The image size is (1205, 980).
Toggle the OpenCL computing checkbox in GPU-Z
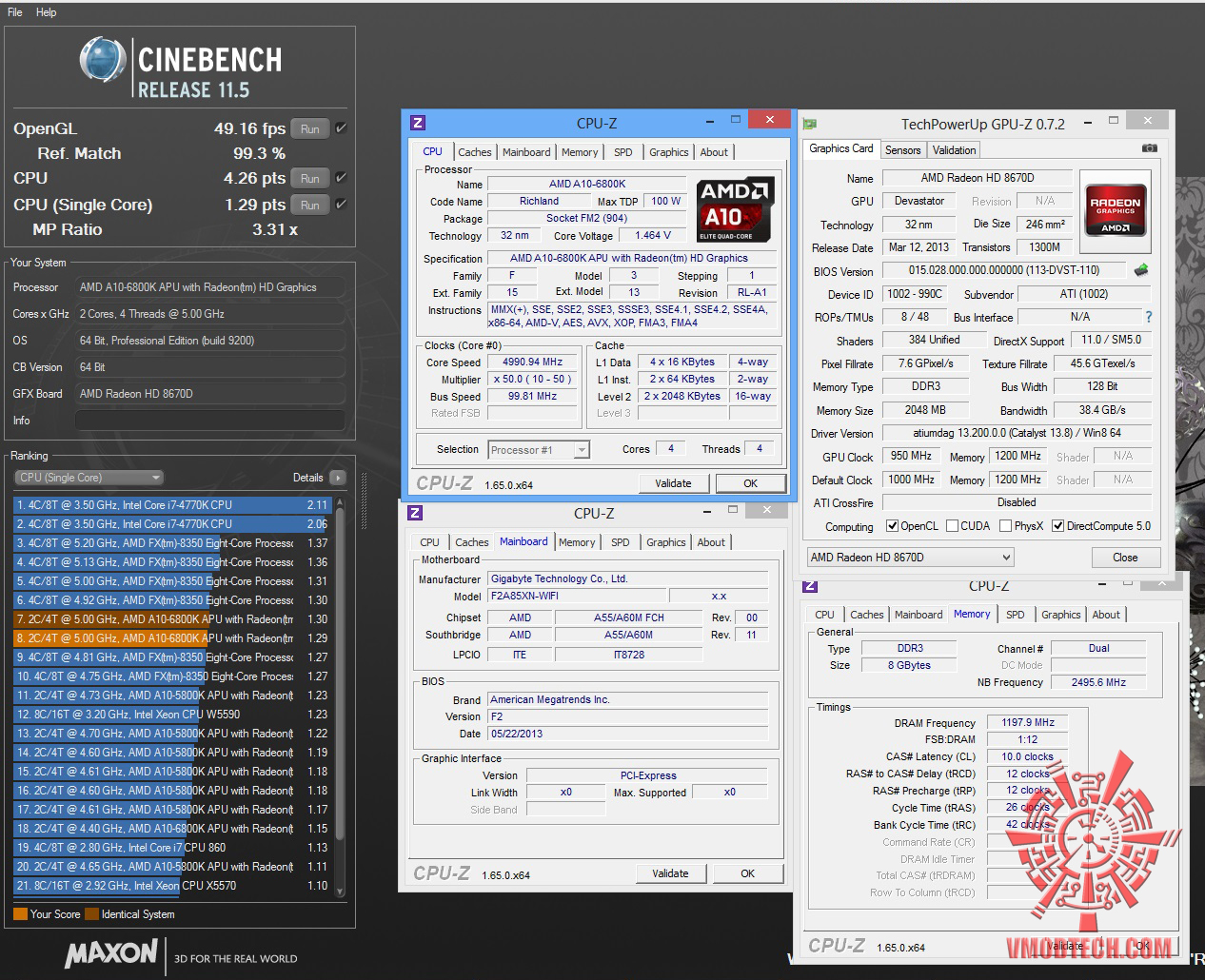point(892,526)
